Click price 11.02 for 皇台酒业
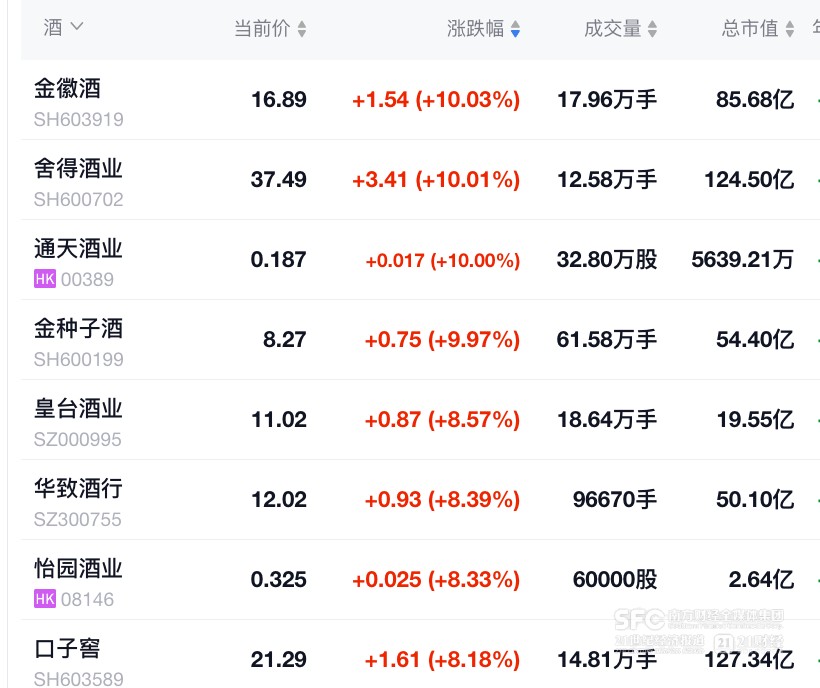Viewport: 820px width, 688px height. [279, 419]
